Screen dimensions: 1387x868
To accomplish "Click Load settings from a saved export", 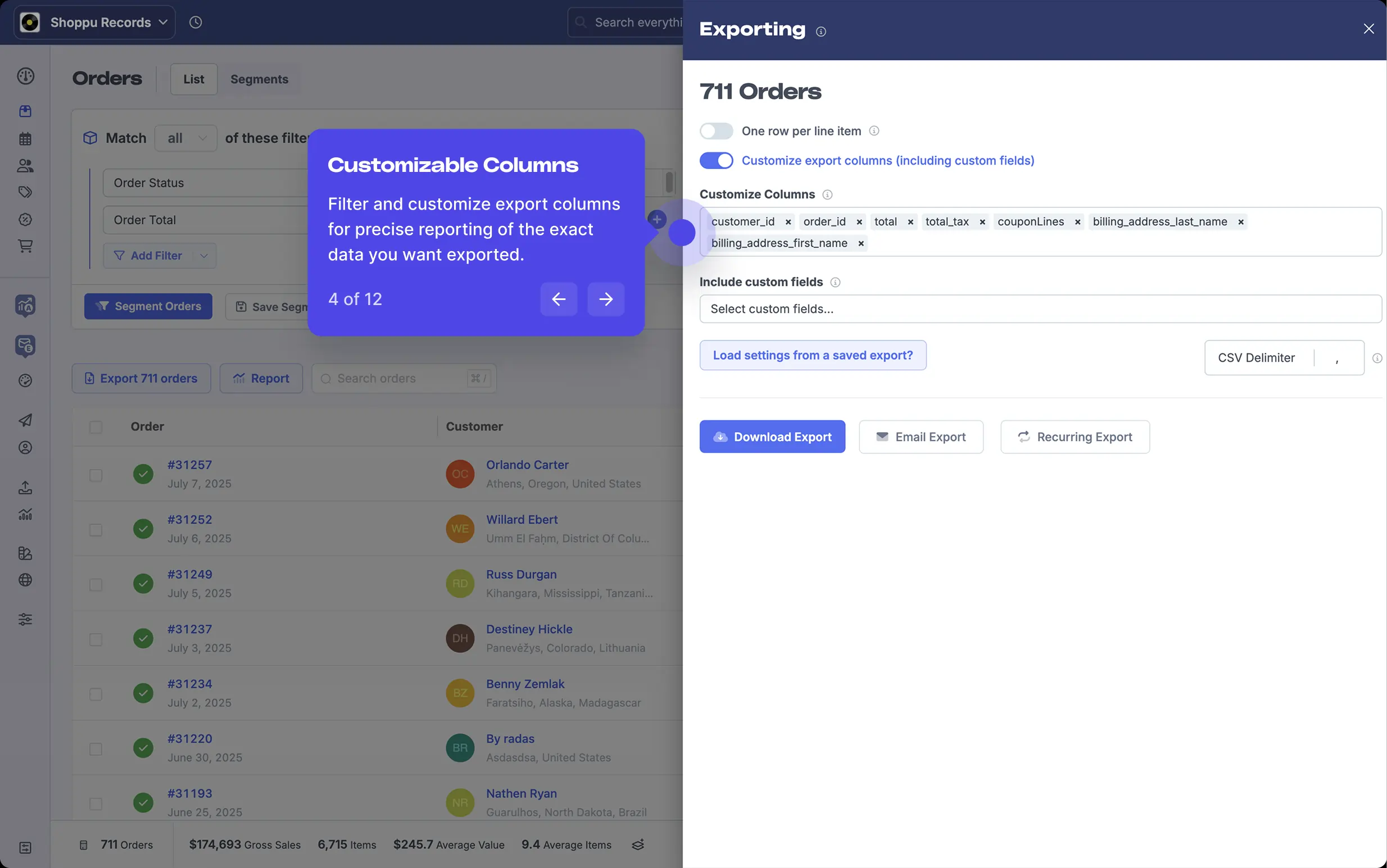I will click(812, 356).
